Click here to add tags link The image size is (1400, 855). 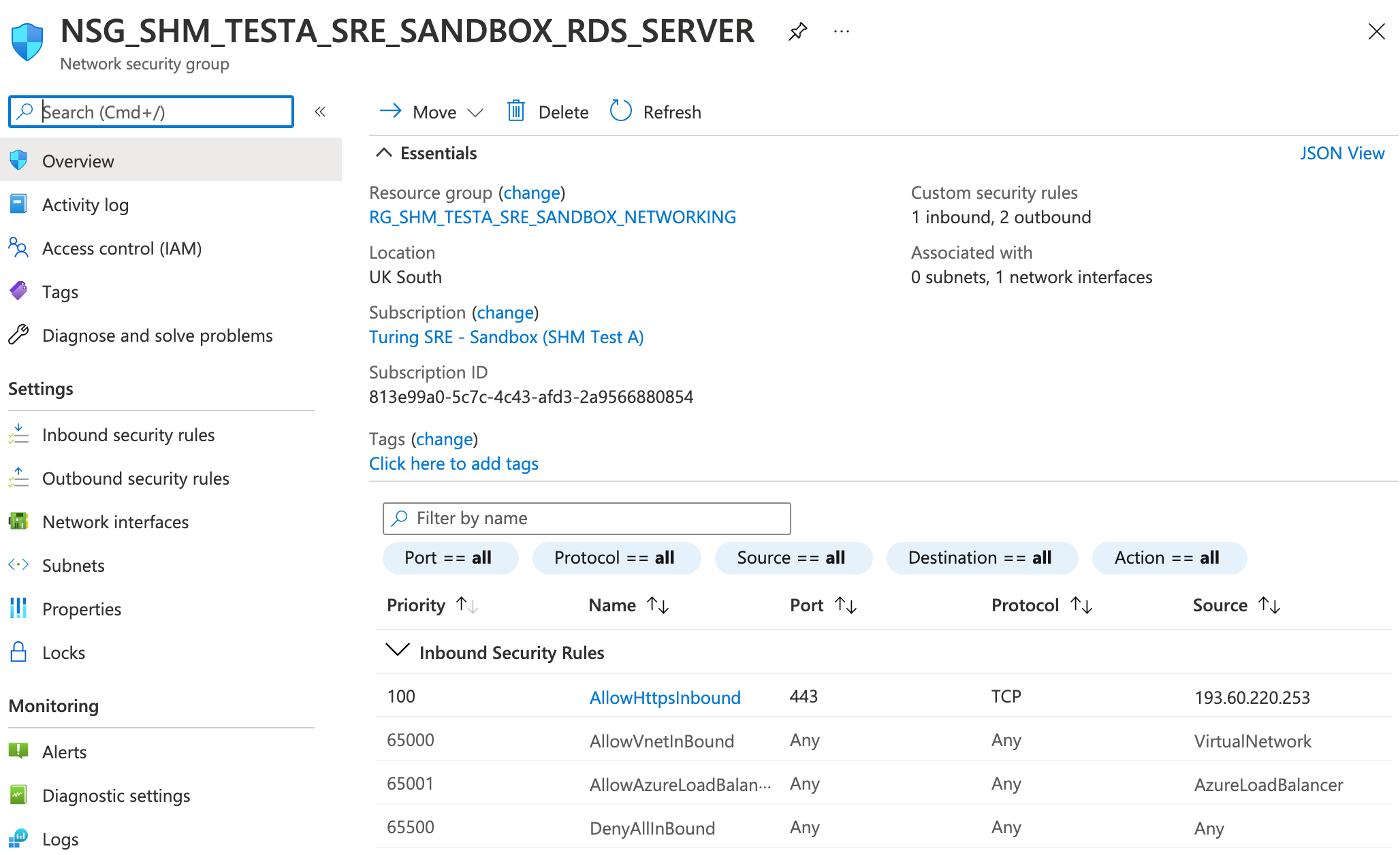(x=454, y=464)
